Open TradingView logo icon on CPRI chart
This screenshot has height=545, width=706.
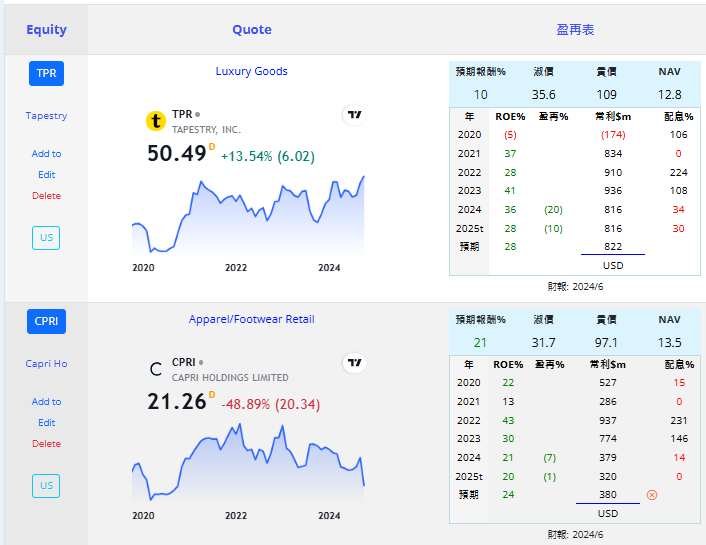354,363
